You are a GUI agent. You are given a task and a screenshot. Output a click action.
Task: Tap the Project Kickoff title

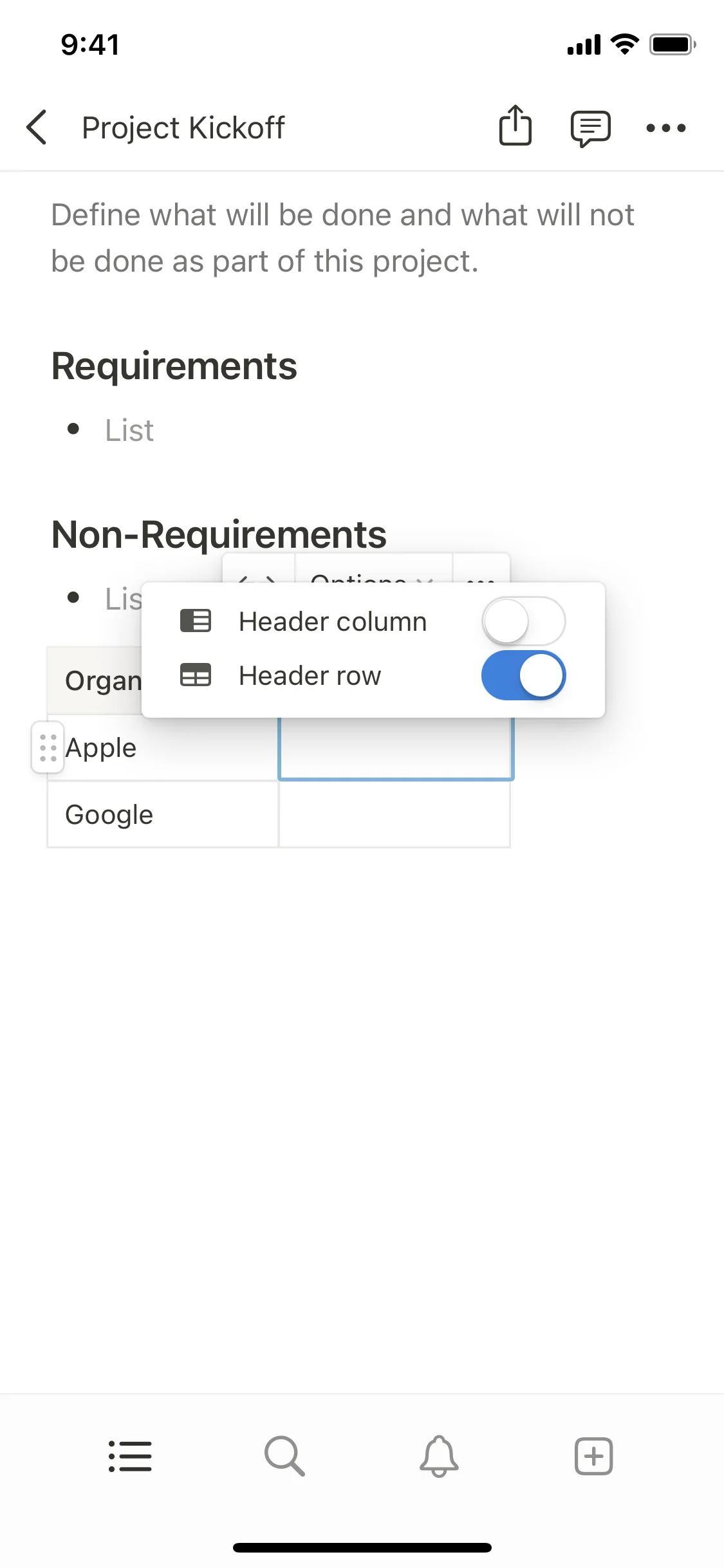click(182, 127)
